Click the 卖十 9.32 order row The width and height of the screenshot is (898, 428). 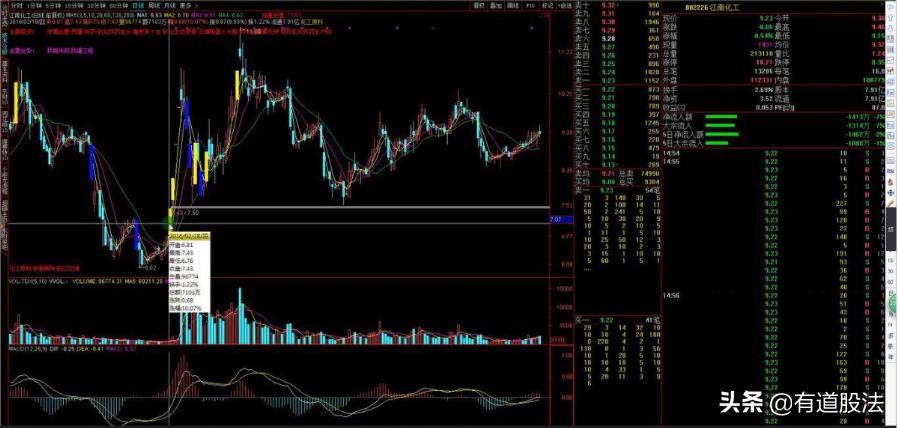pyautogui.click(x=616, y=5)
